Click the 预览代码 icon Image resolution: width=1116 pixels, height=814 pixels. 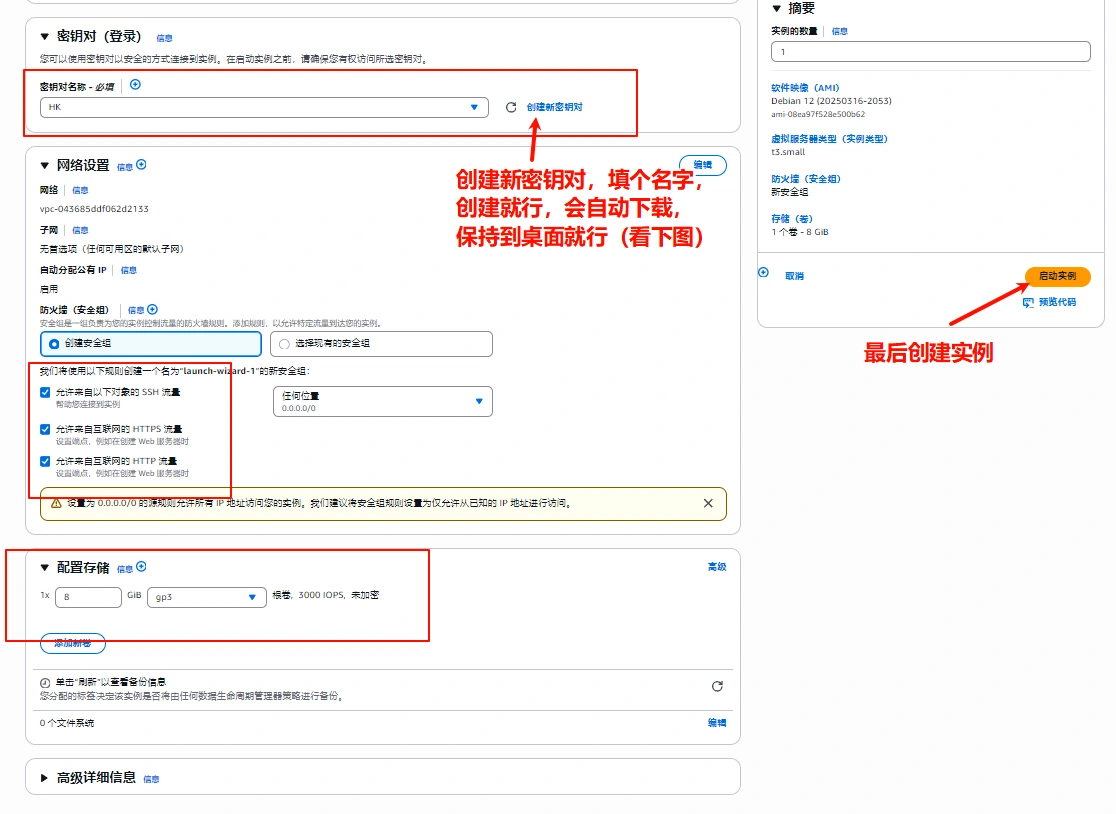pos(1028,301)
